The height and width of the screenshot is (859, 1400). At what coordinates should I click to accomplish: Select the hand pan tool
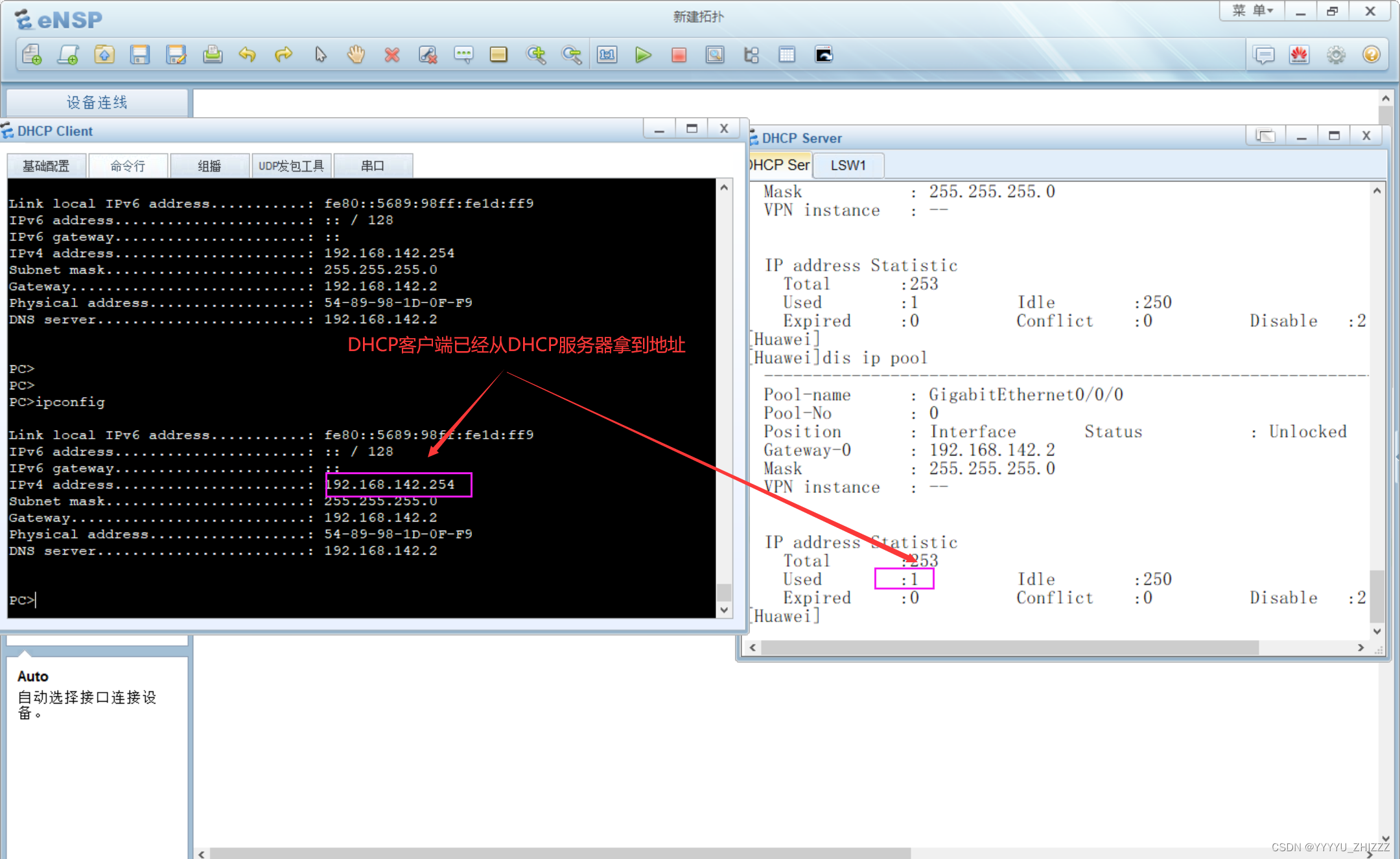click(x=356, y=55)
